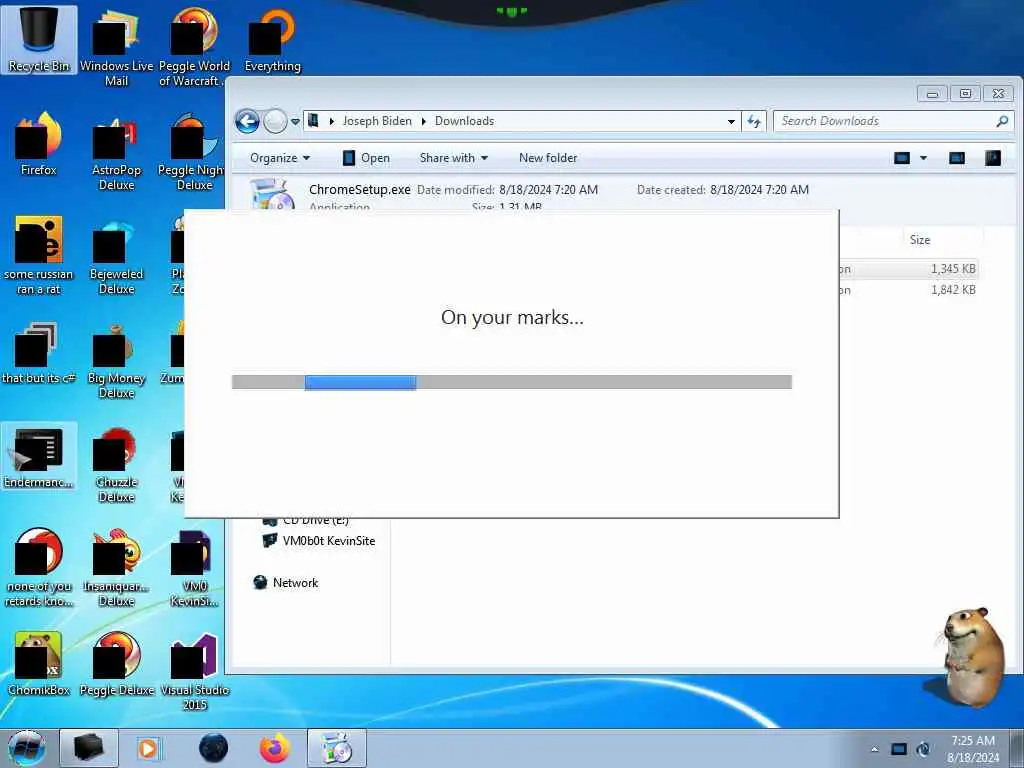Screen dimensions: 1024x768
Task: Click the Explorer Forward arrow button
Action: pos(275,121)
